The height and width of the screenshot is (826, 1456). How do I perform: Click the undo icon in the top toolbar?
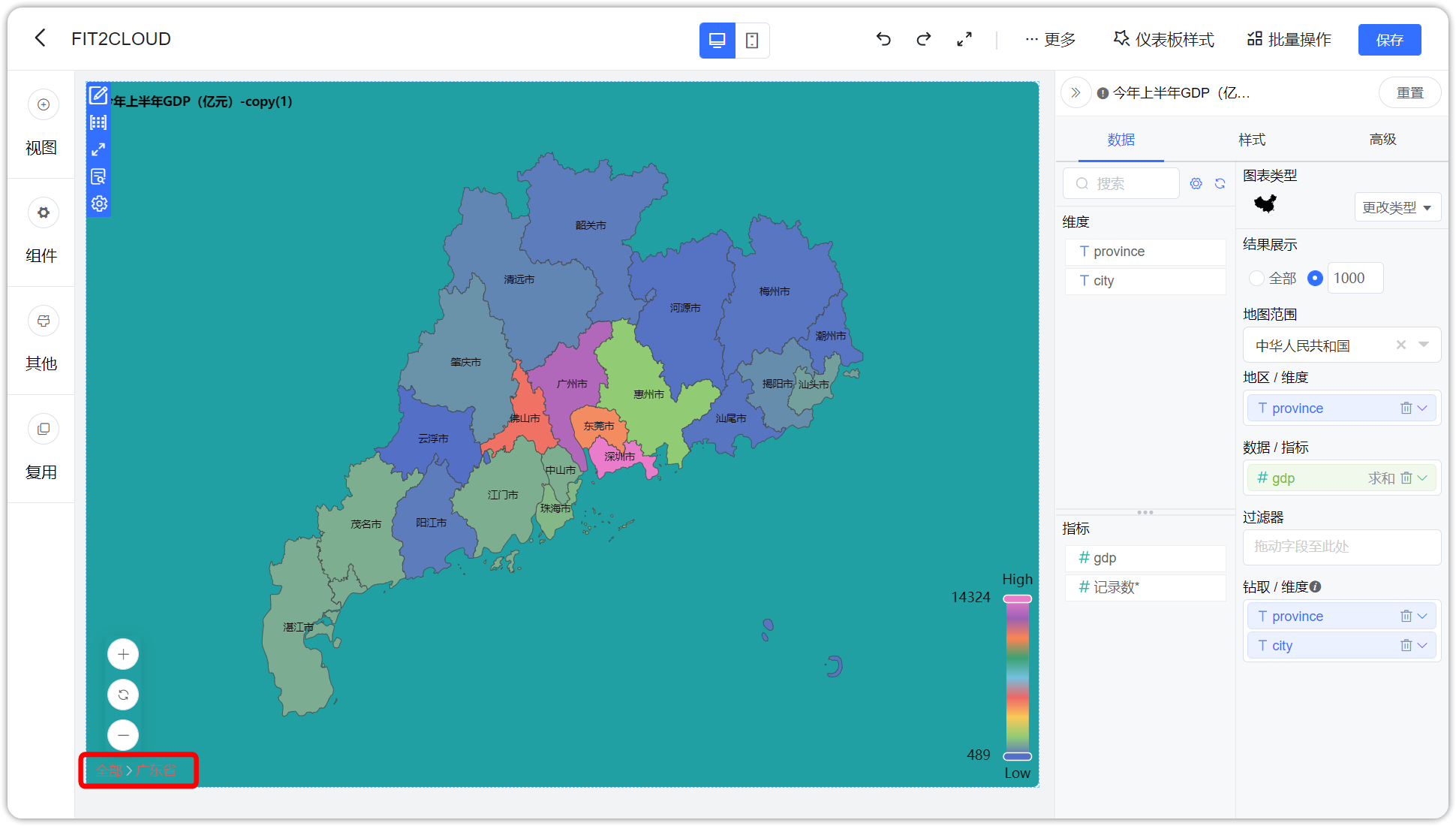(883, 39)
